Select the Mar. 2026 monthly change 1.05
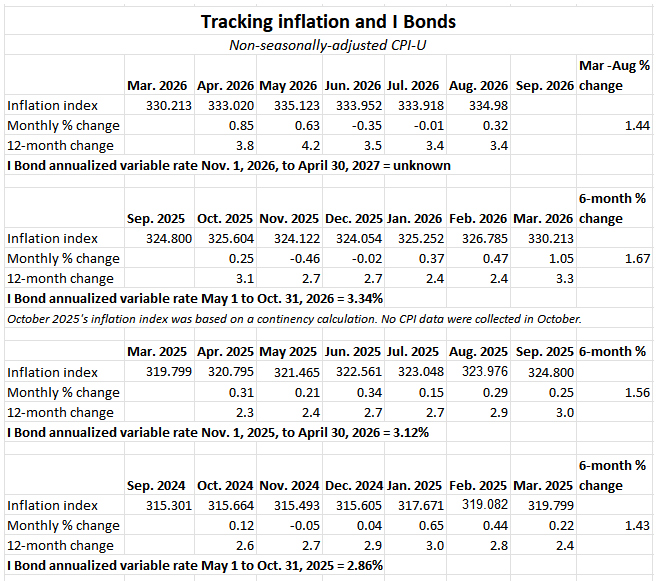The width and height of the screenshot is (662, 581). pyautogui.click(x=561, y=258)
